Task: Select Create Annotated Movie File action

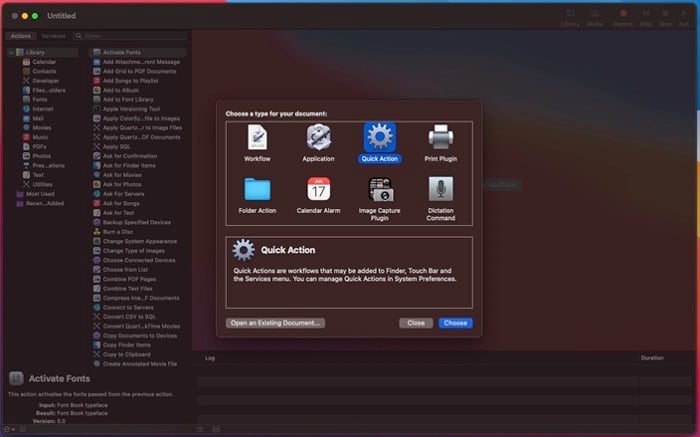Action: point(138,364)
